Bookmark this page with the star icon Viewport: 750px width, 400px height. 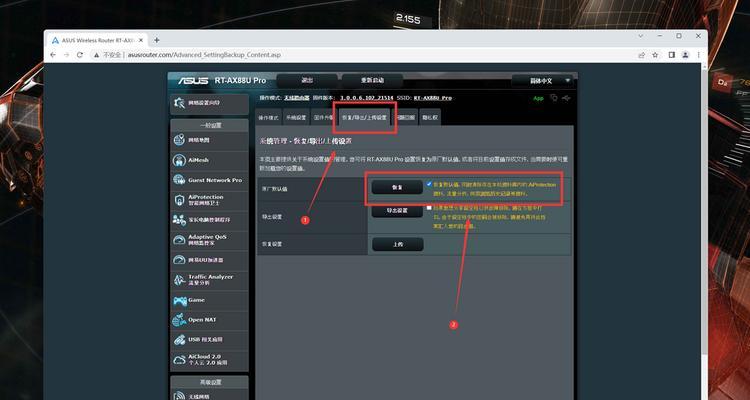(x=655, y=55)
